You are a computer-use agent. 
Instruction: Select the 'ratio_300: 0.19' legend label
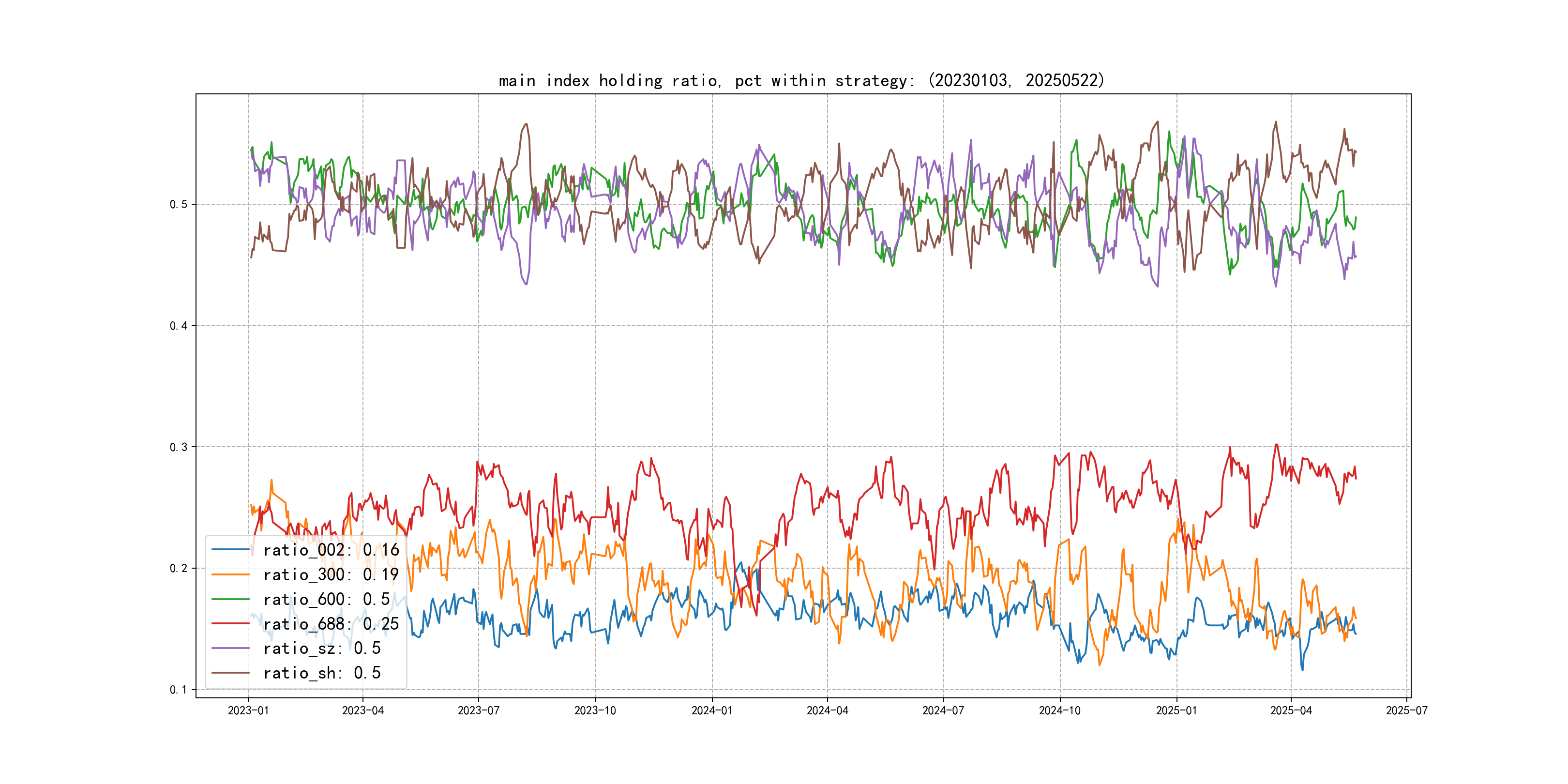[331, 574]
